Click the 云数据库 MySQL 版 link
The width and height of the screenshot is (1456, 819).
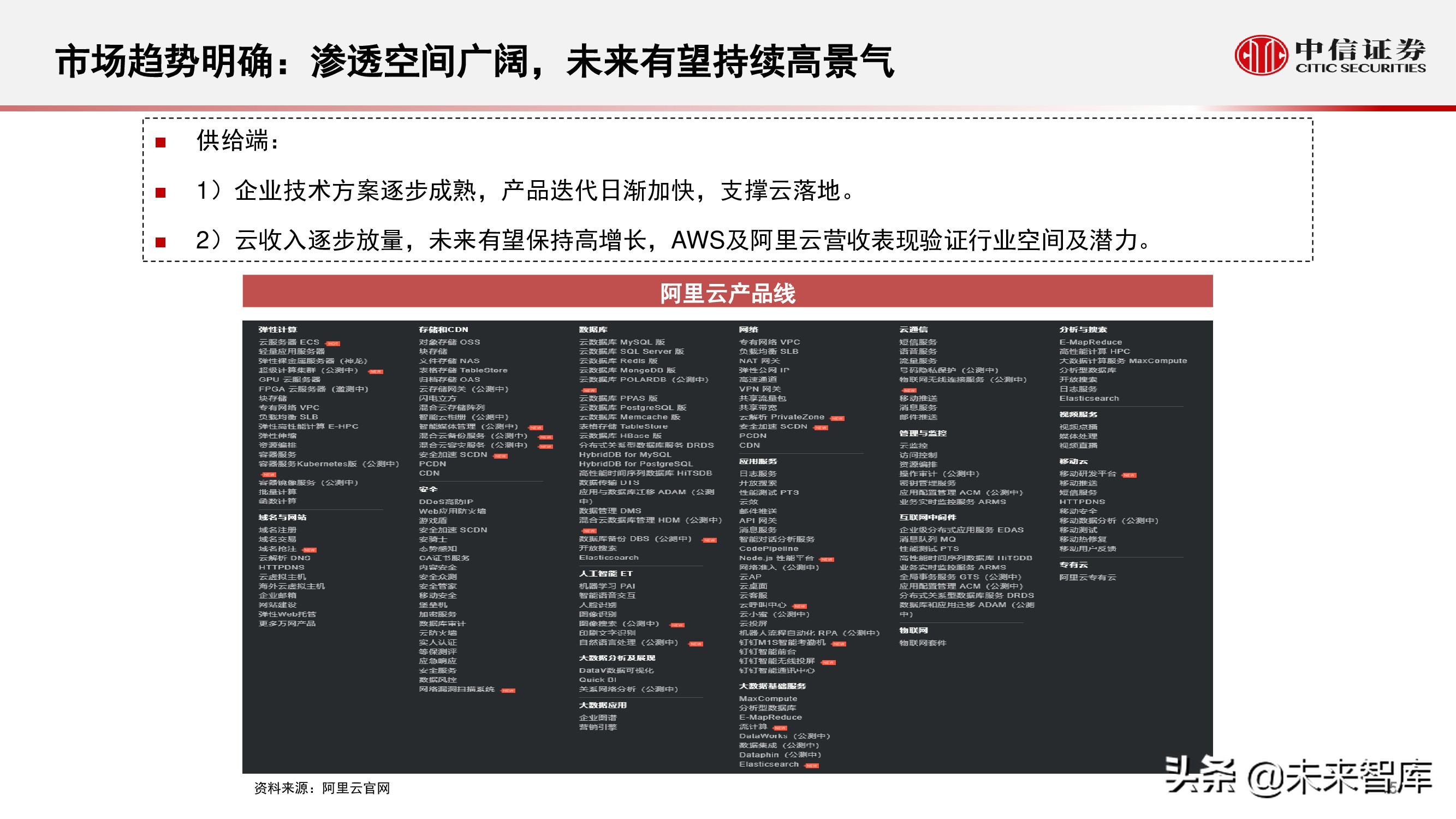[x=622, y=342]
